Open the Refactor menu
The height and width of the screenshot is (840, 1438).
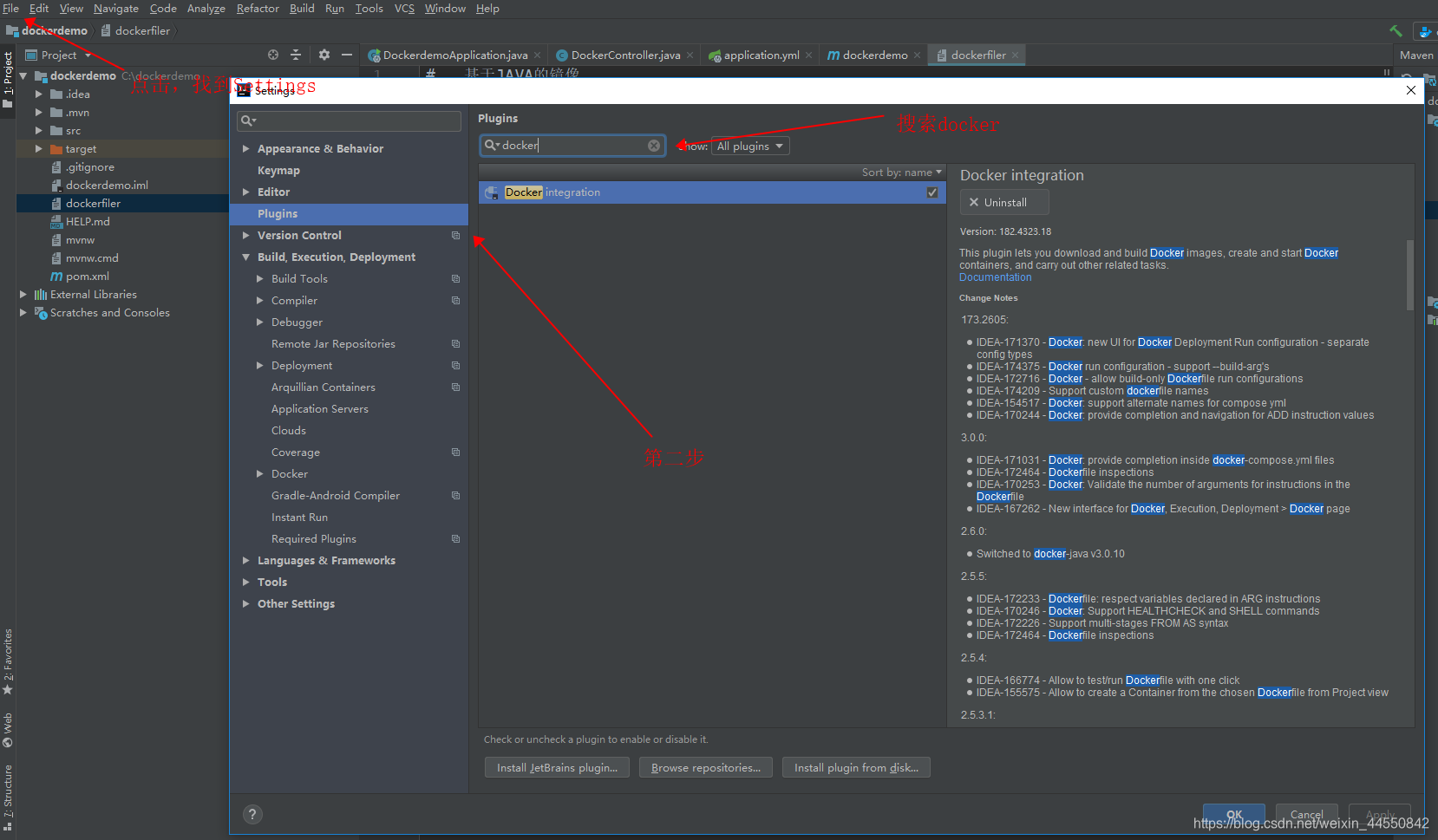[258, 9]
